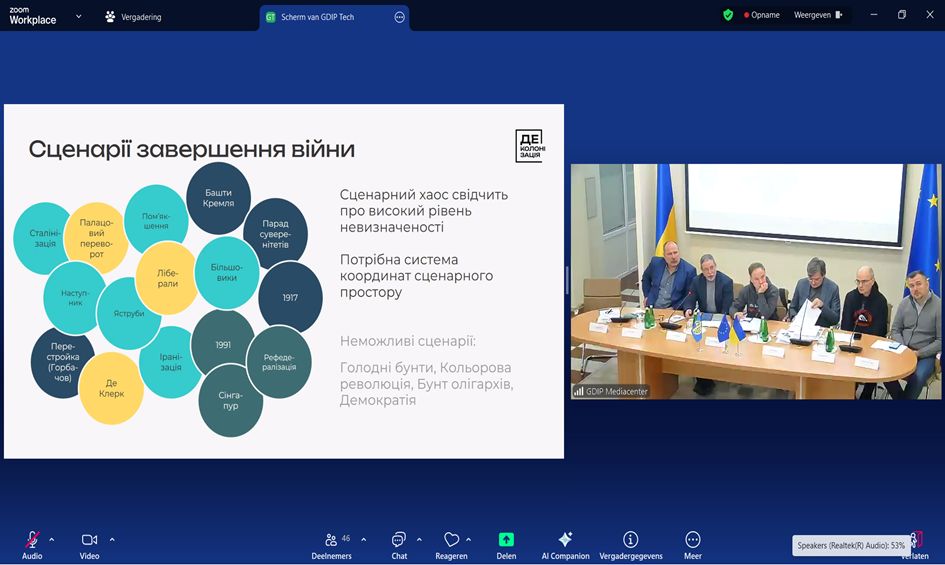This screenshot has width=945, height=565.
Task: Open the Deelnemers participants panel
Action: click(x=331, y=540)
